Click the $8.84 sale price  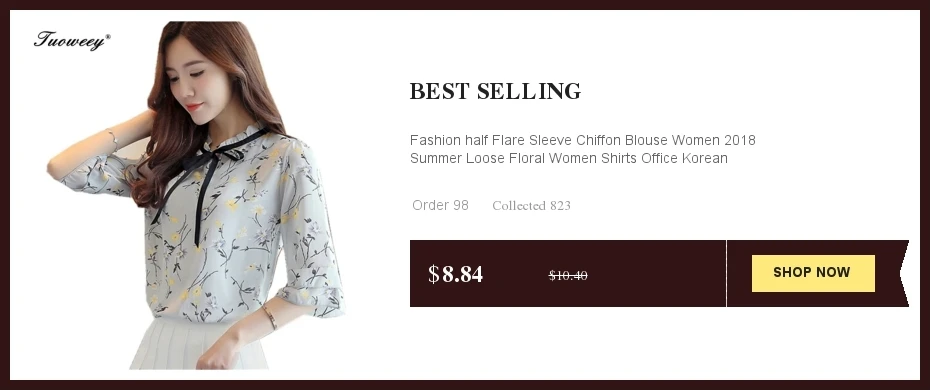[x=456, y=274]
